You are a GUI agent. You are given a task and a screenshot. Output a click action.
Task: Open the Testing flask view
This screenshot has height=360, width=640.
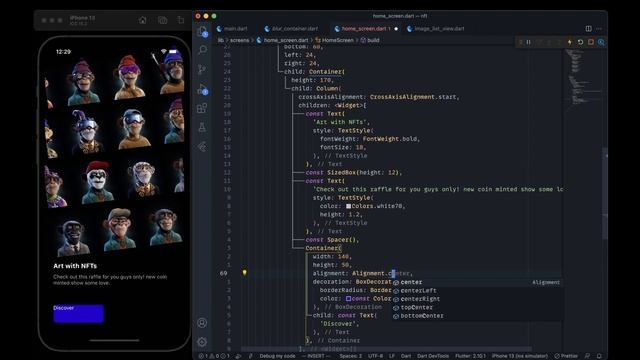(202, 127)
